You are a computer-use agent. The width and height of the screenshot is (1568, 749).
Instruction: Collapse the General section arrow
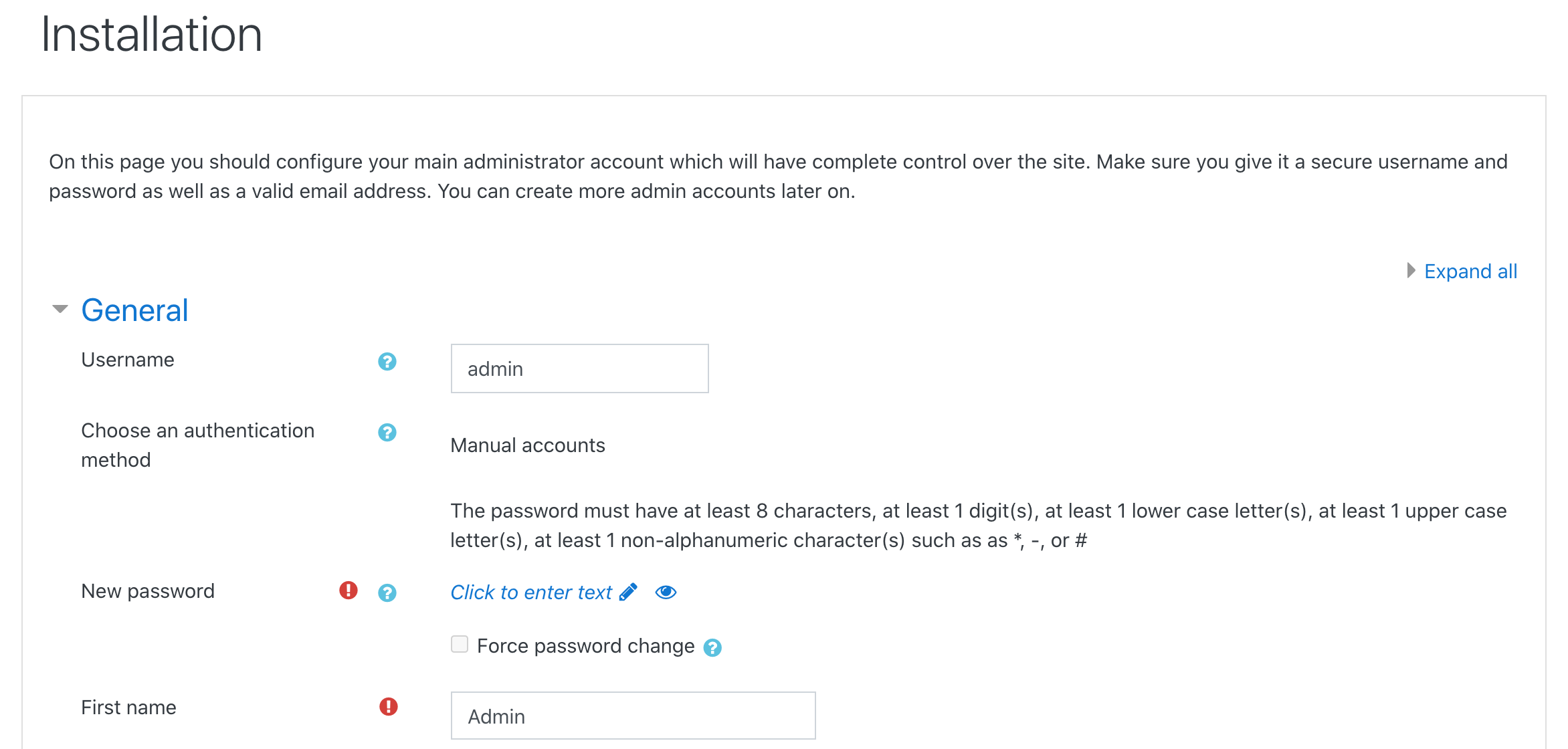[x=60, y=309]
